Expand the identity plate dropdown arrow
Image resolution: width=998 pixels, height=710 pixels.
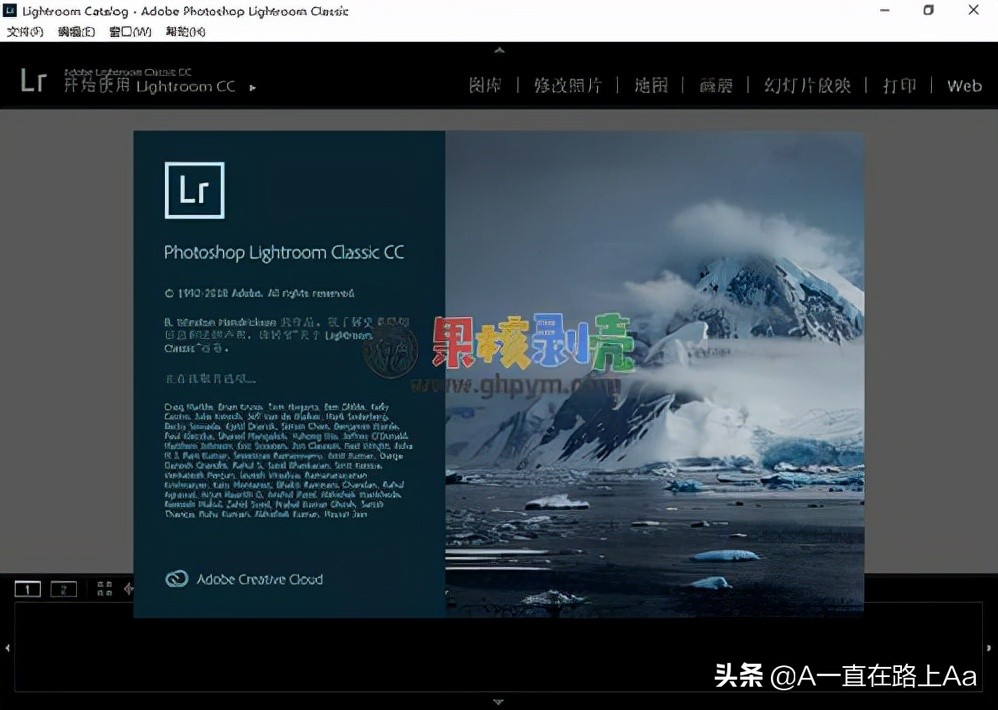(253, 88)
